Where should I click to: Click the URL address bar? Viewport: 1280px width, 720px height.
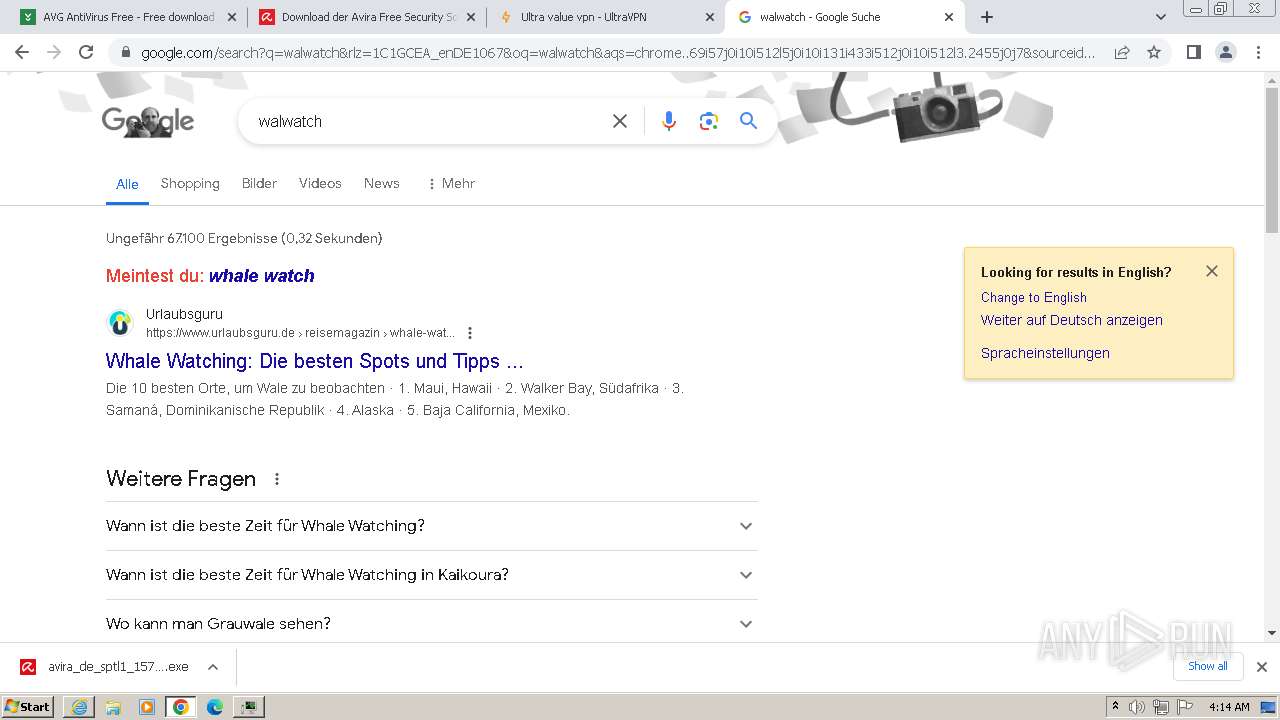[618, 53]
